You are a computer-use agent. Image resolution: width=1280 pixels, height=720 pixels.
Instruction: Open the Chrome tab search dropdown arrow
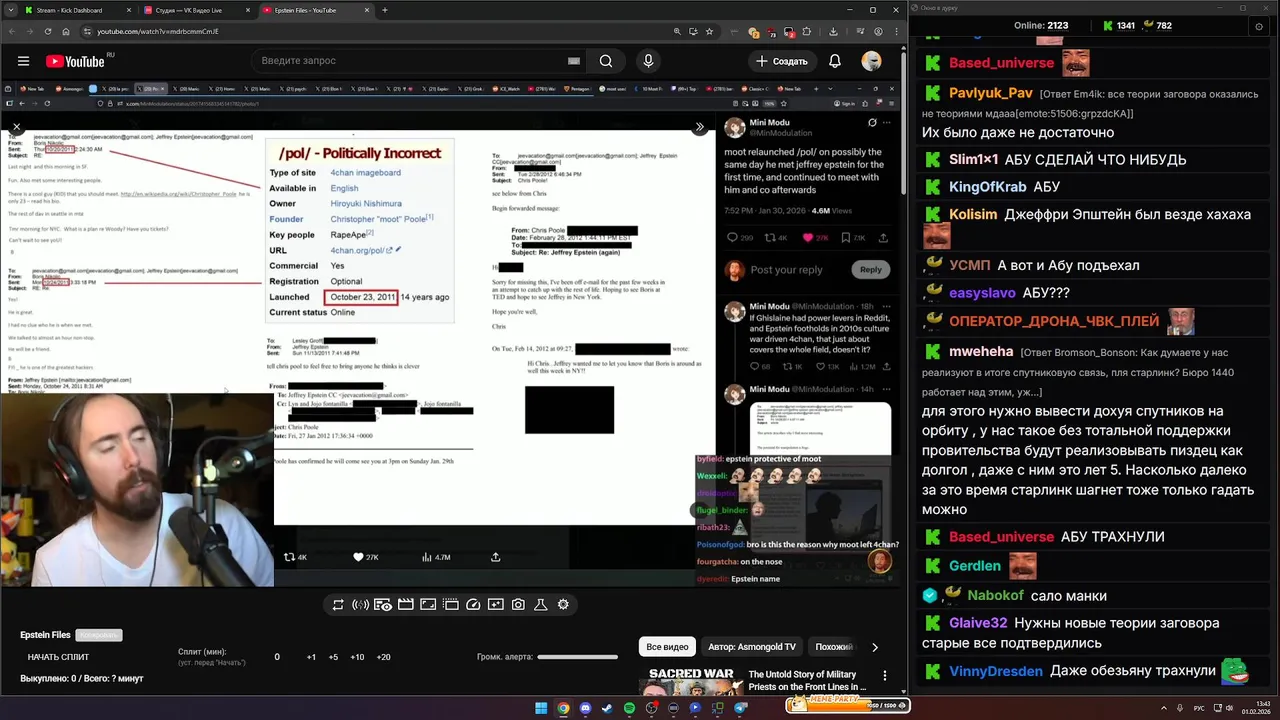(11, 10)
